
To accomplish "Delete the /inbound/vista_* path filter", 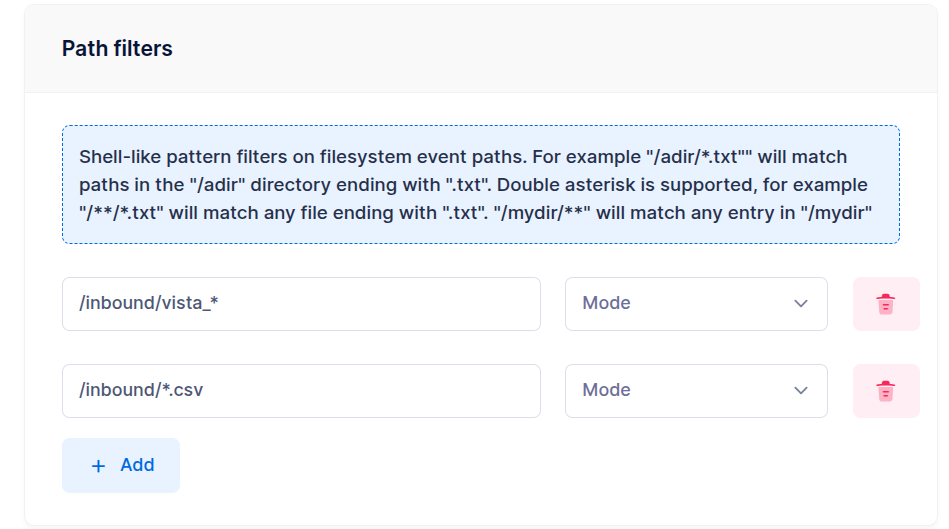I will point(886,304).
